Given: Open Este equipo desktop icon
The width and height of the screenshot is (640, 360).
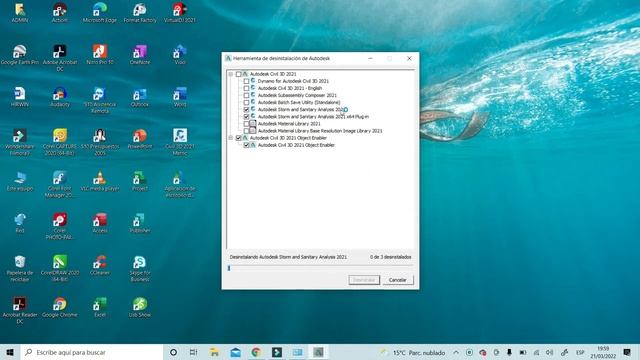Looking at the screenshot, I should point(20,181).
